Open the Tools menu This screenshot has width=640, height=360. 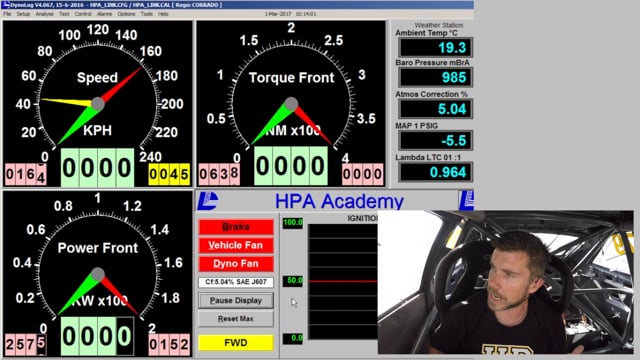pos(147,14)
